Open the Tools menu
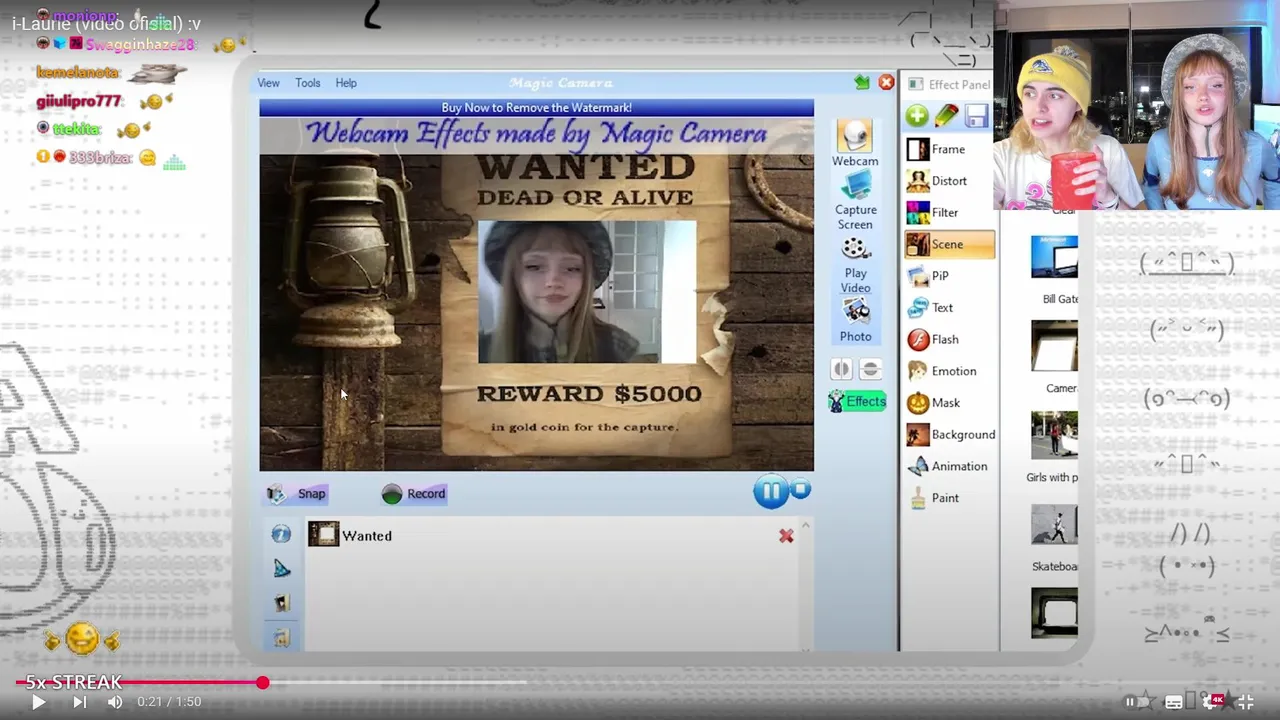The width and height of the screenshot is (1280, 720). coord(307,83)
